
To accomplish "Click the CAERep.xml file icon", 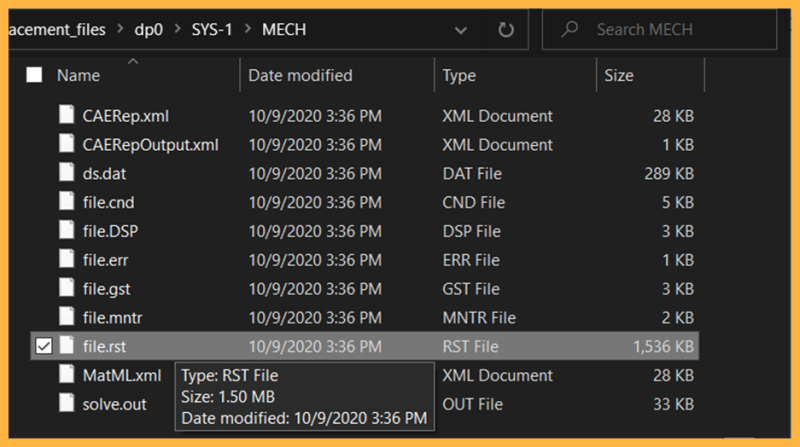I will tap(67, 116).
